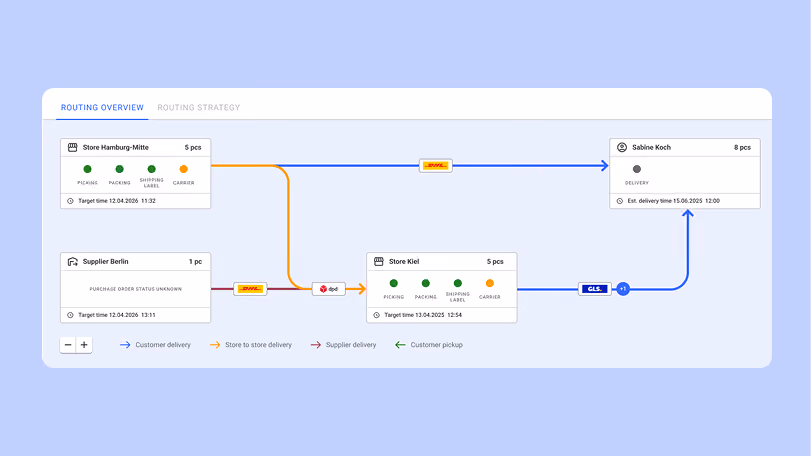Click the Supplier Berlin title
811x456 pixels.
pyautogui.click(x=106, y=262)
